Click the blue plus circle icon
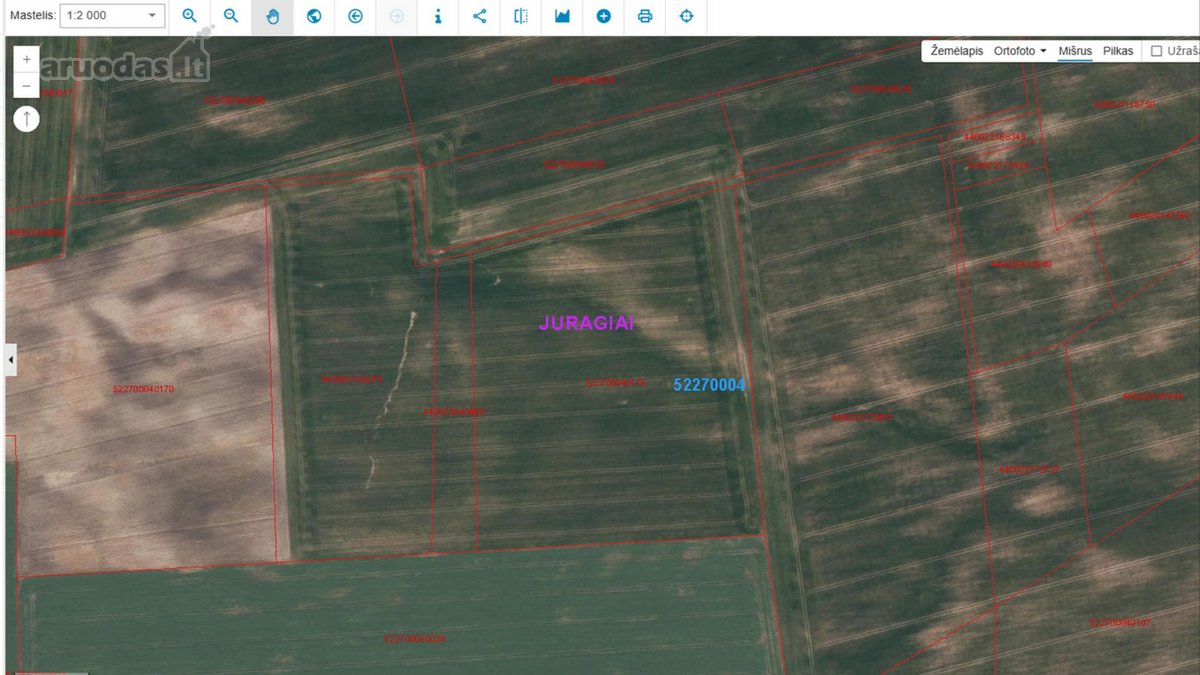This screenshot has width=1200, height=675. pos(604,16)
